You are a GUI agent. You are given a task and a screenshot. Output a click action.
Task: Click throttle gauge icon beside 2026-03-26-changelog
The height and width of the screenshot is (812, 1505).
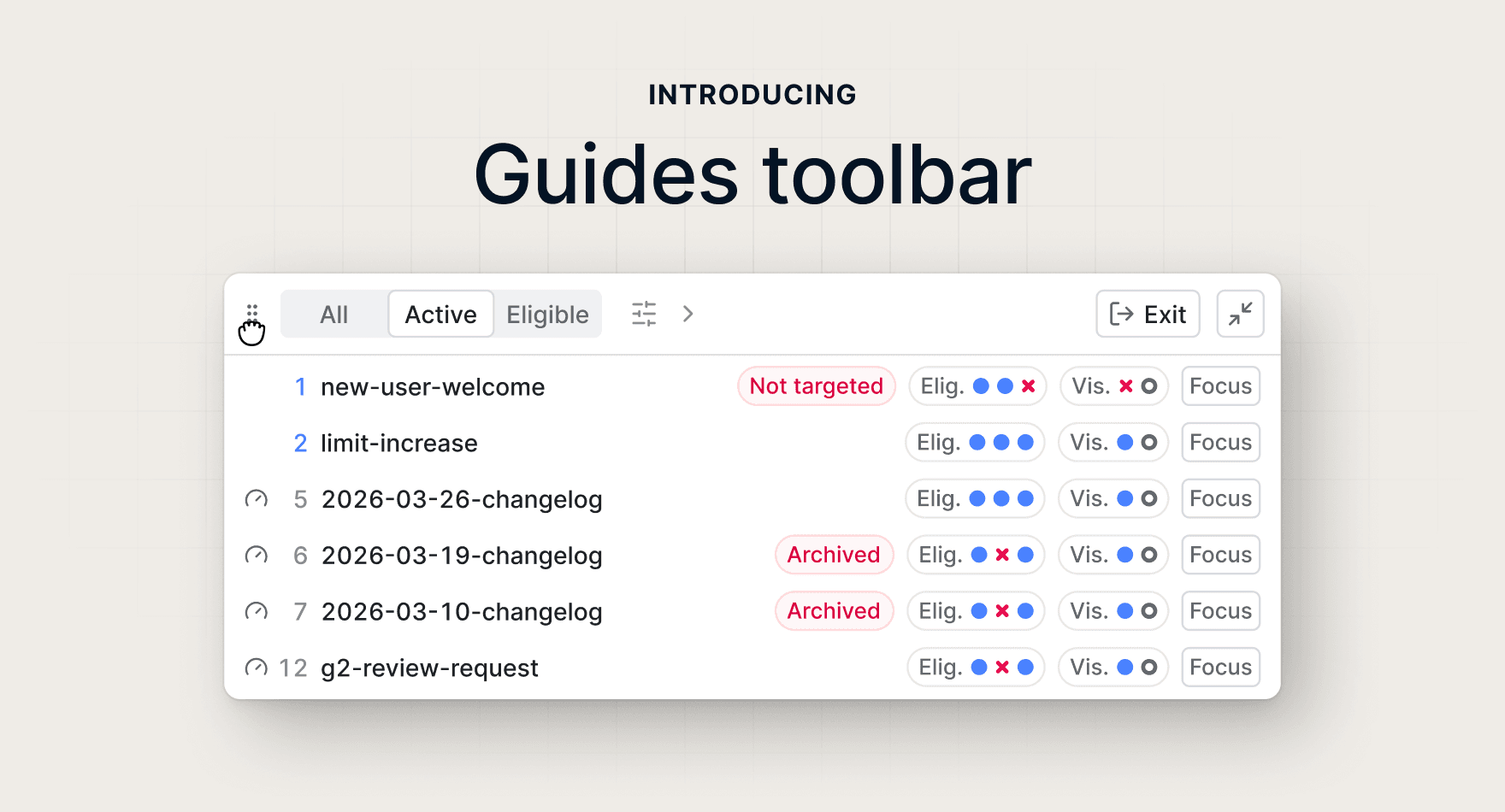pos(257,499)
